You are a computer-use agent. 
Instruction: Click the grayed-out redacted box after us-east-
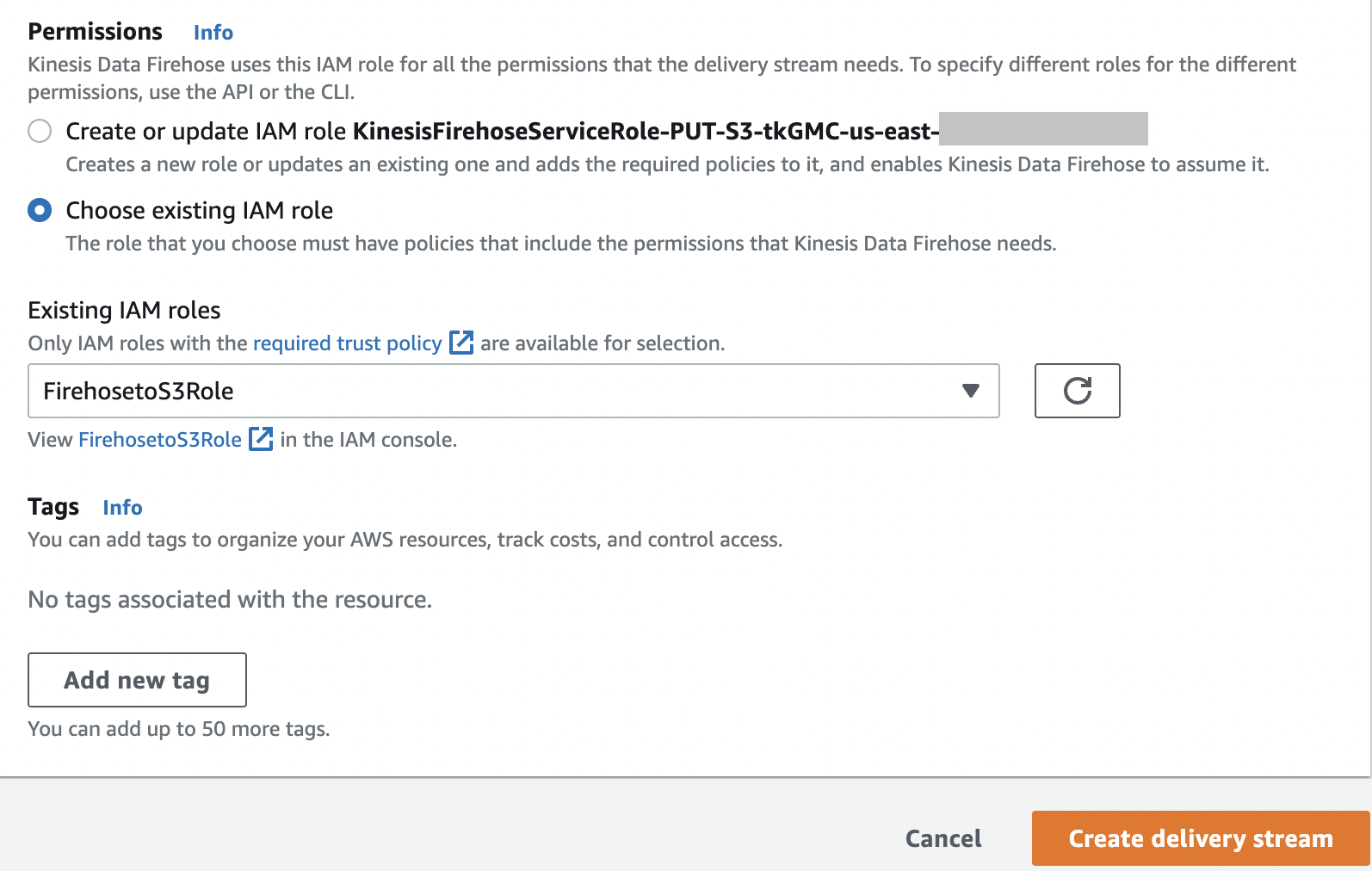click(1043, 129)
